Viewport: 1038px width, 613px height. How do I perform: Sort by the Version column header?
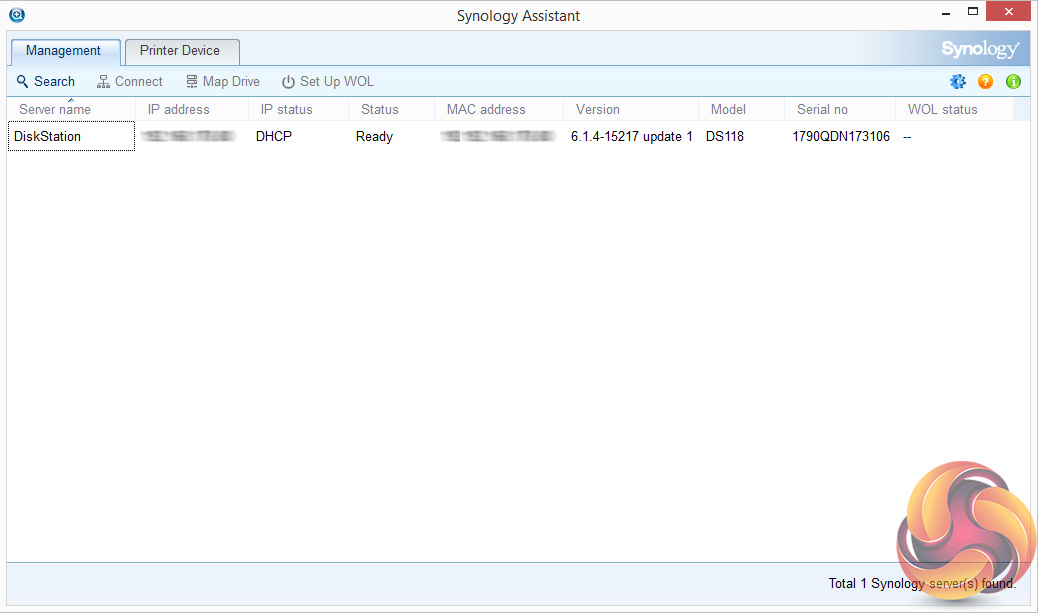pyautogui.click(x=631, y=109)
